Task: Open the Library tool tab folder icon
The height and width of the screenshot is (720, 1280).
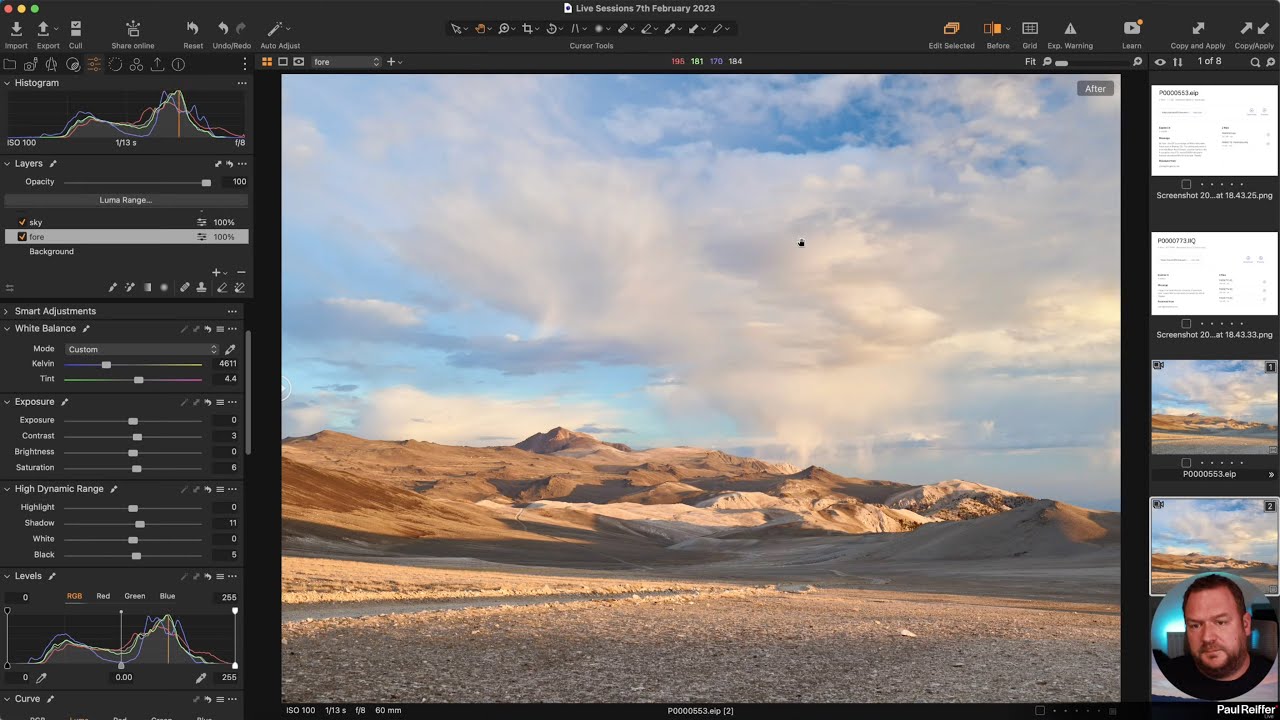Action: [x=9, y=64]
